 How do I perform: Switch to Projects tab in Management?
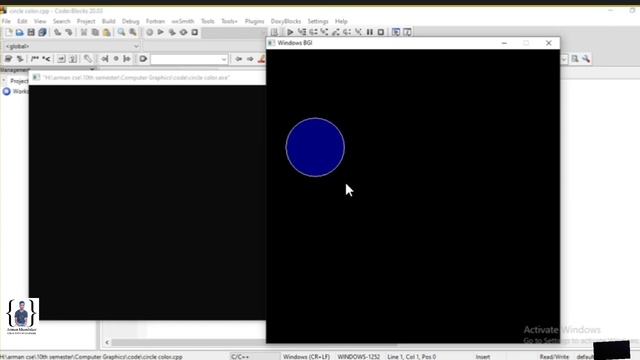[x=19, y=81]
